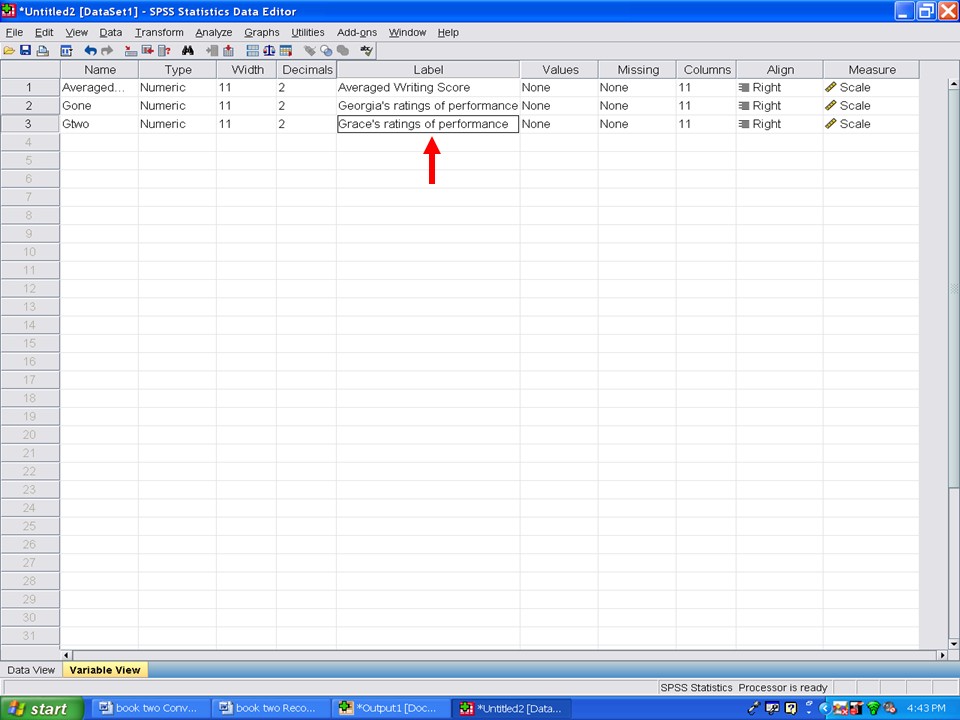The image size is (960, 720).
Task: Switch to the Data View tab
Action: pos(31,670)
